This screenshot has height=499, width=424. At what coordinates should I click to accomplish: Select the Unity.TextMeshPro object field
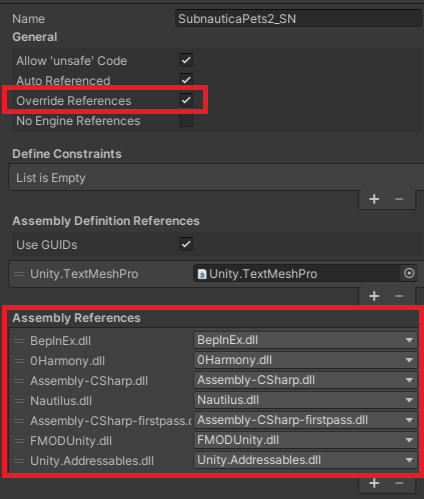(297, 273)
